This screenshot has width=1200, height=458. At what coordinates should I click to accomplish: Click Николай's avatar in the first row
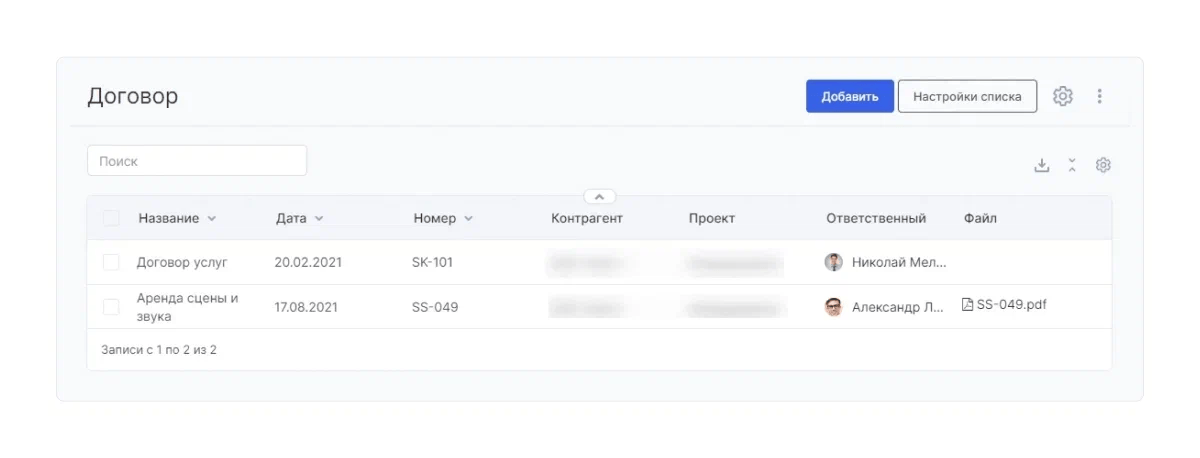point(833,262)
